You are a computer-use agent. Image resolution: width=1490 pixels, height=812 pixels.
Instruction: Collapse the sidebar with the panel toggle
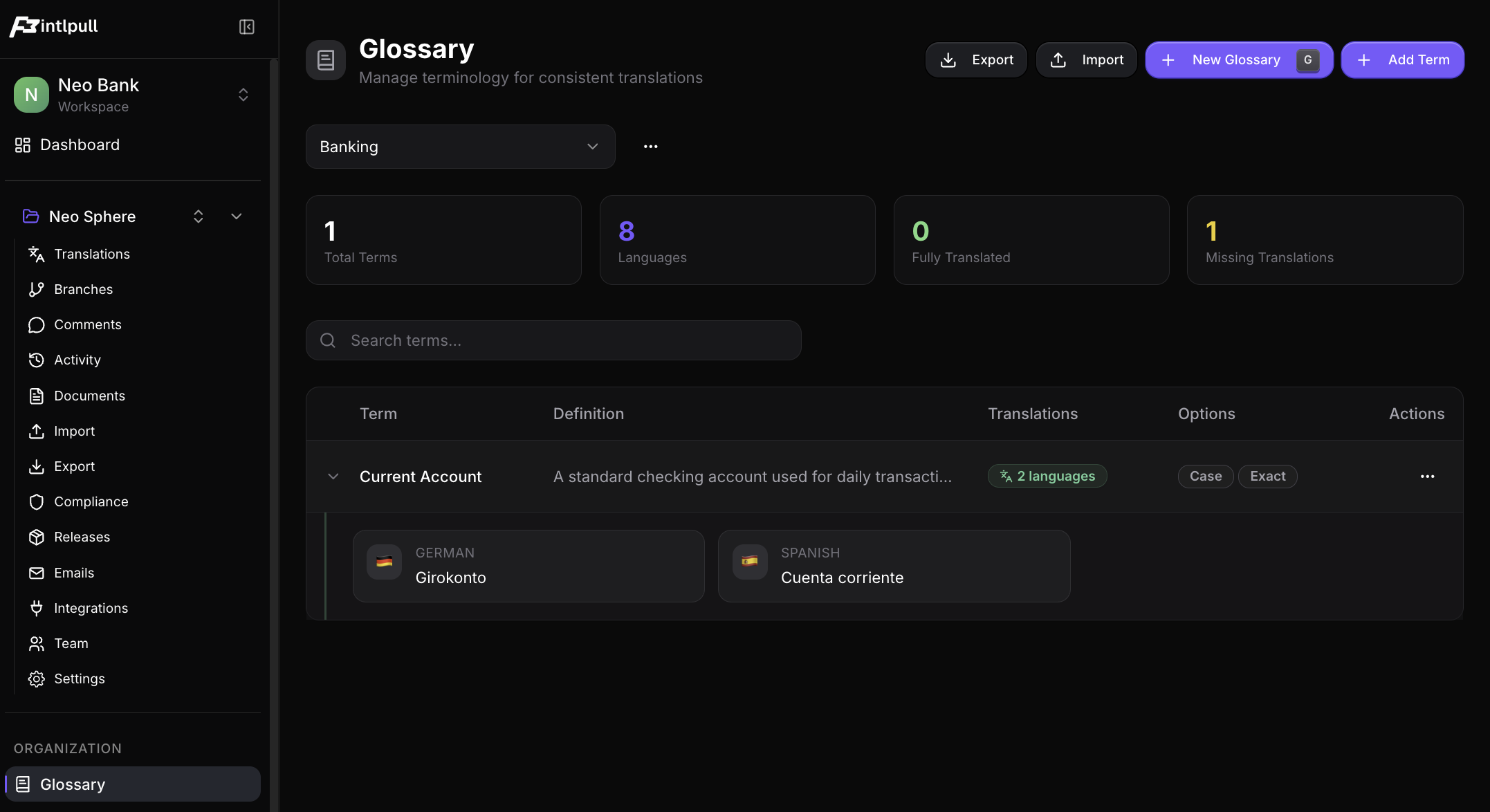pos(246,26)
